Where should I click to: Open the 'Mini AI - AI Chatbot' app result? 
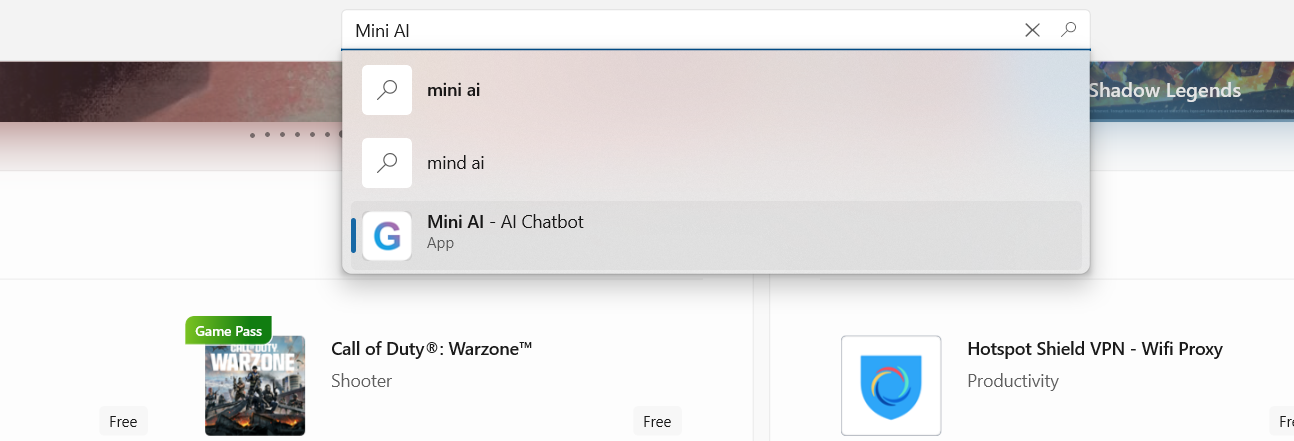point(505,222)
